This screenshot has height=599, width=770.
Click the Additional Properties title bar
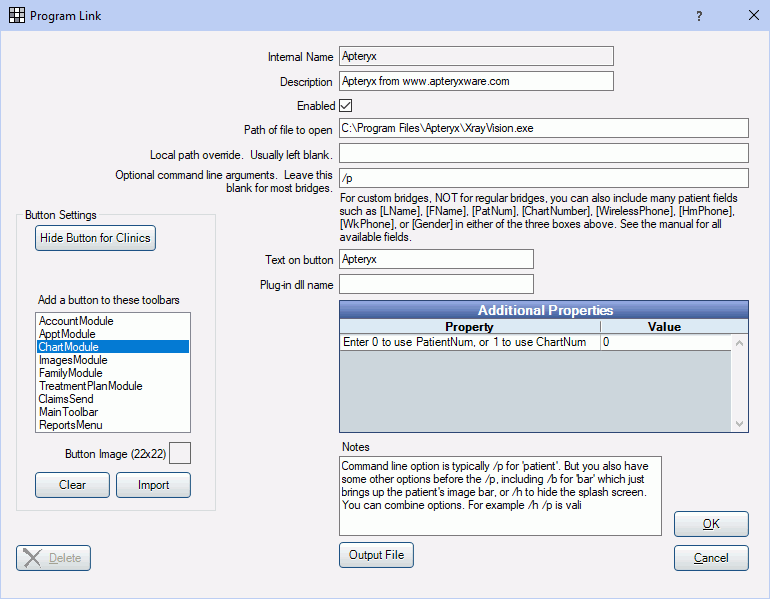544,310
